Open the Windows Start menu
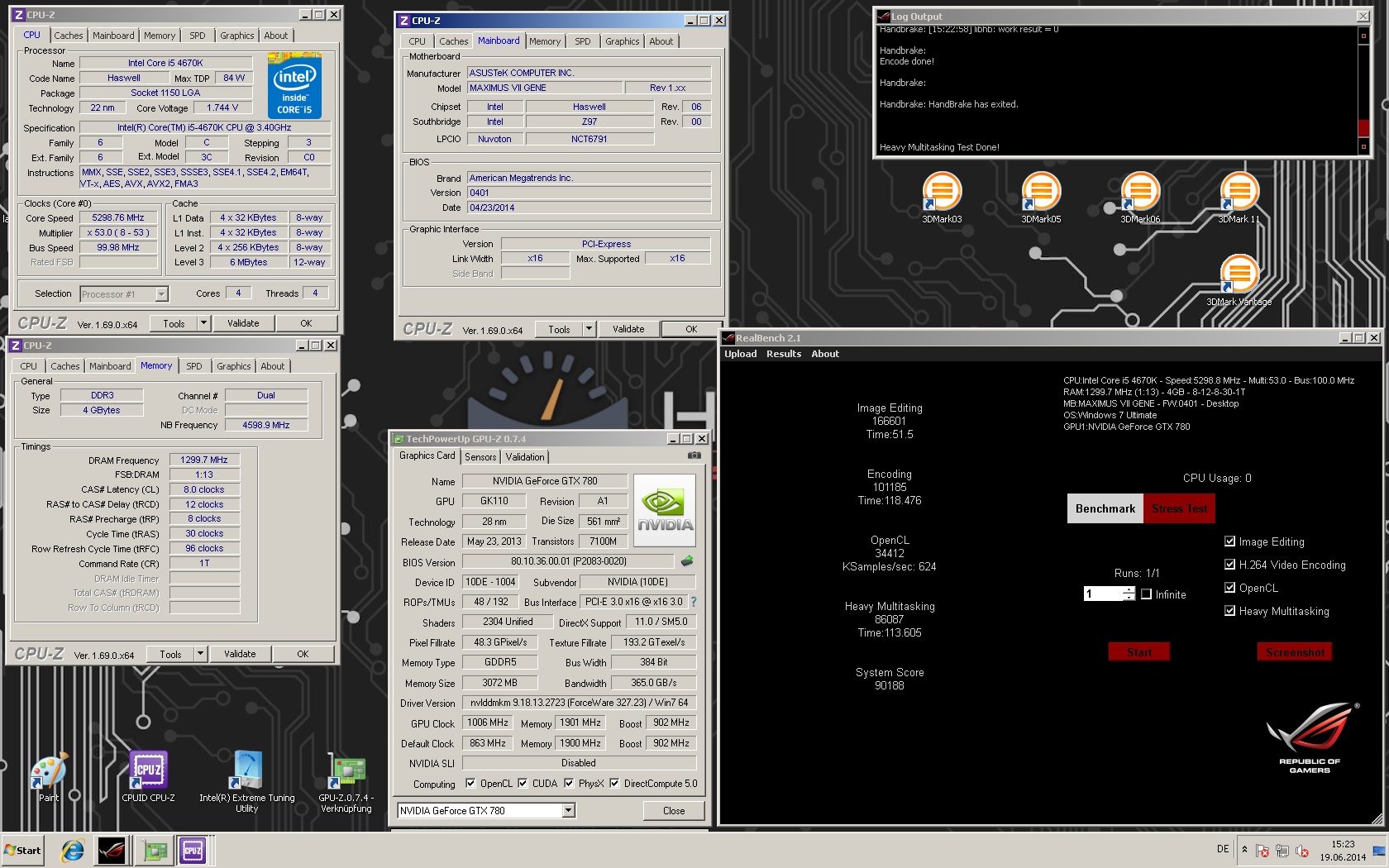Image resolution: width=1389 pixels, height=868 pixels. pos(23,850)
